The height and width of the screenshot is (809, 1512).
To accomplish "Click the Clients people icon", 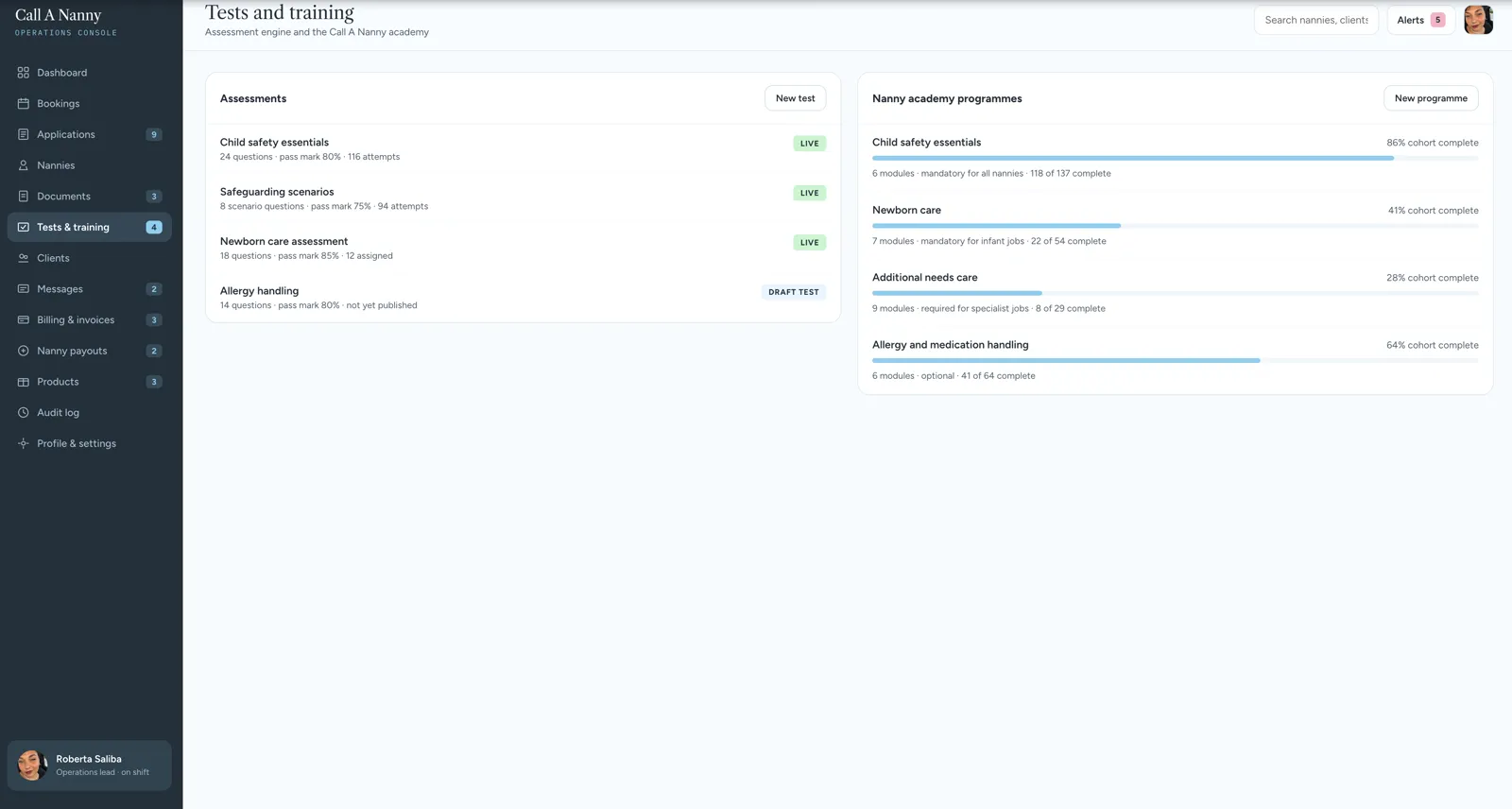I will [24, 258].
